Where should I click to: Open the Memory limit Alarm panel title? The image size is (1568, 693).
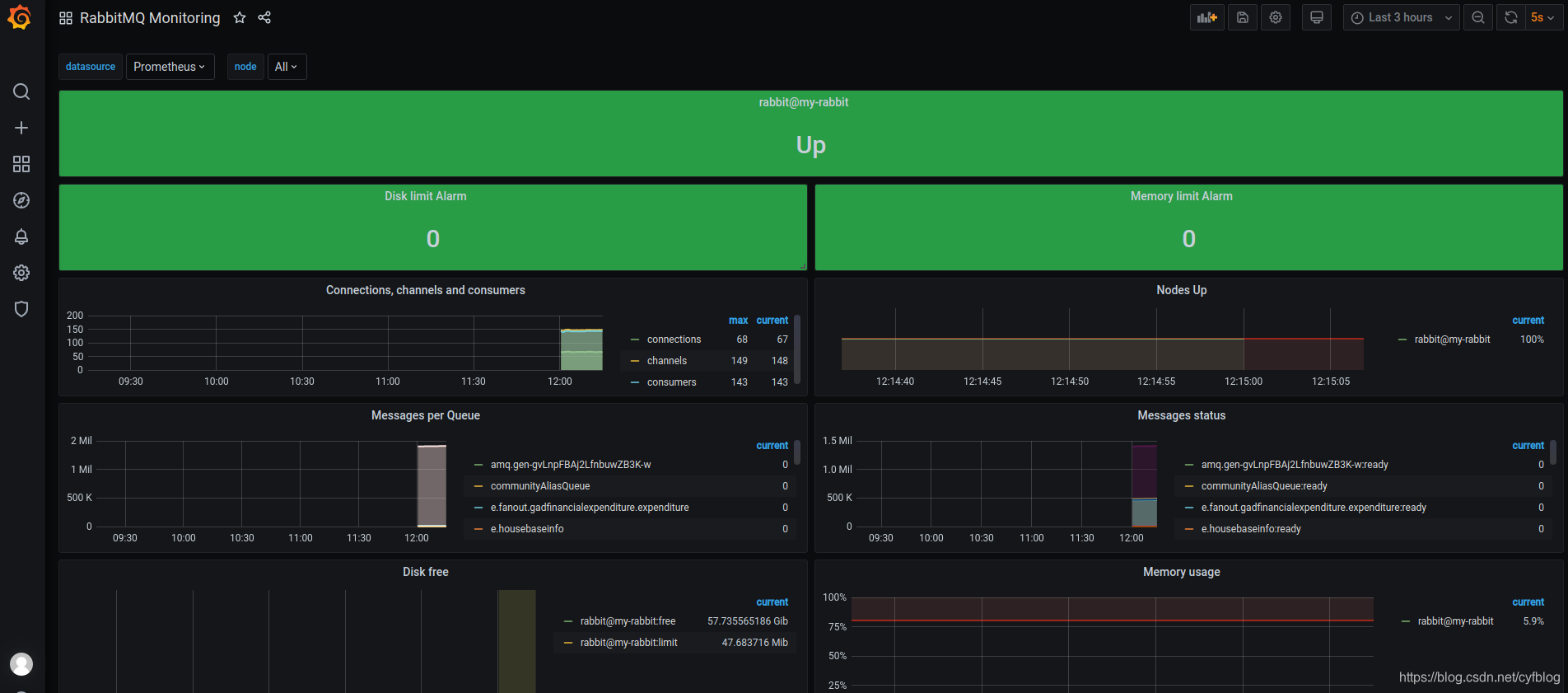point(1182,196)
